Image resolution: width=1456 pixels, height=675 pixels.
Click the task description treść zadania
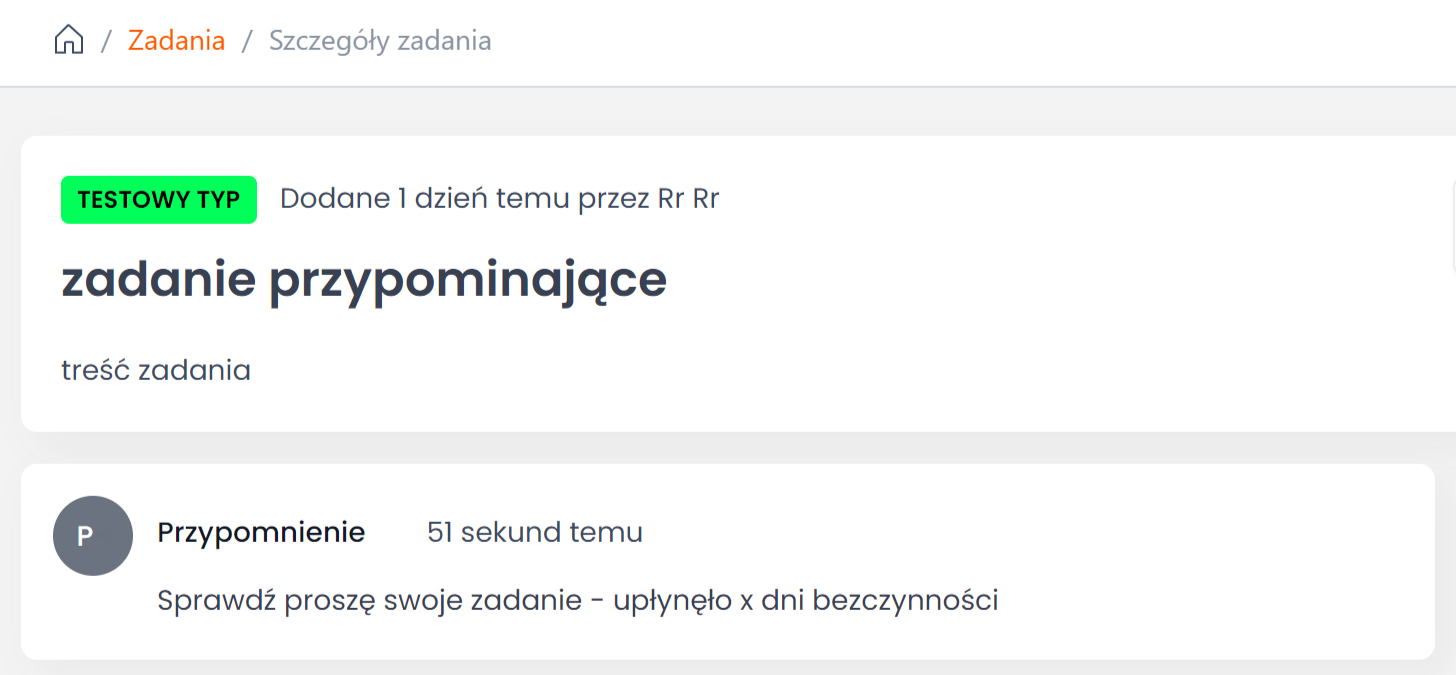click(156, 371)
